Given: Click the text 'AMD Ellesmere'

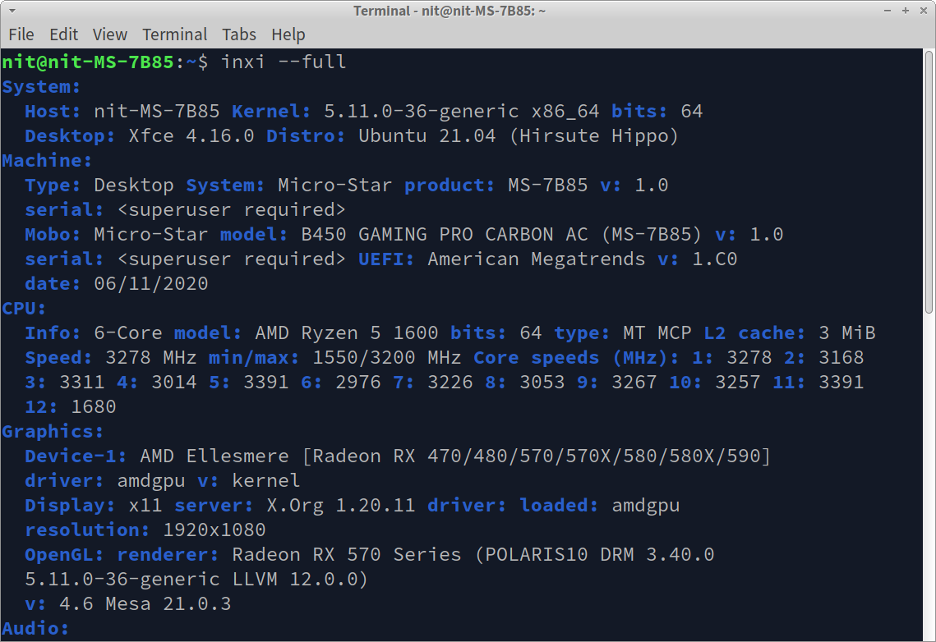Looking at the screenshot, I should 215,456.
